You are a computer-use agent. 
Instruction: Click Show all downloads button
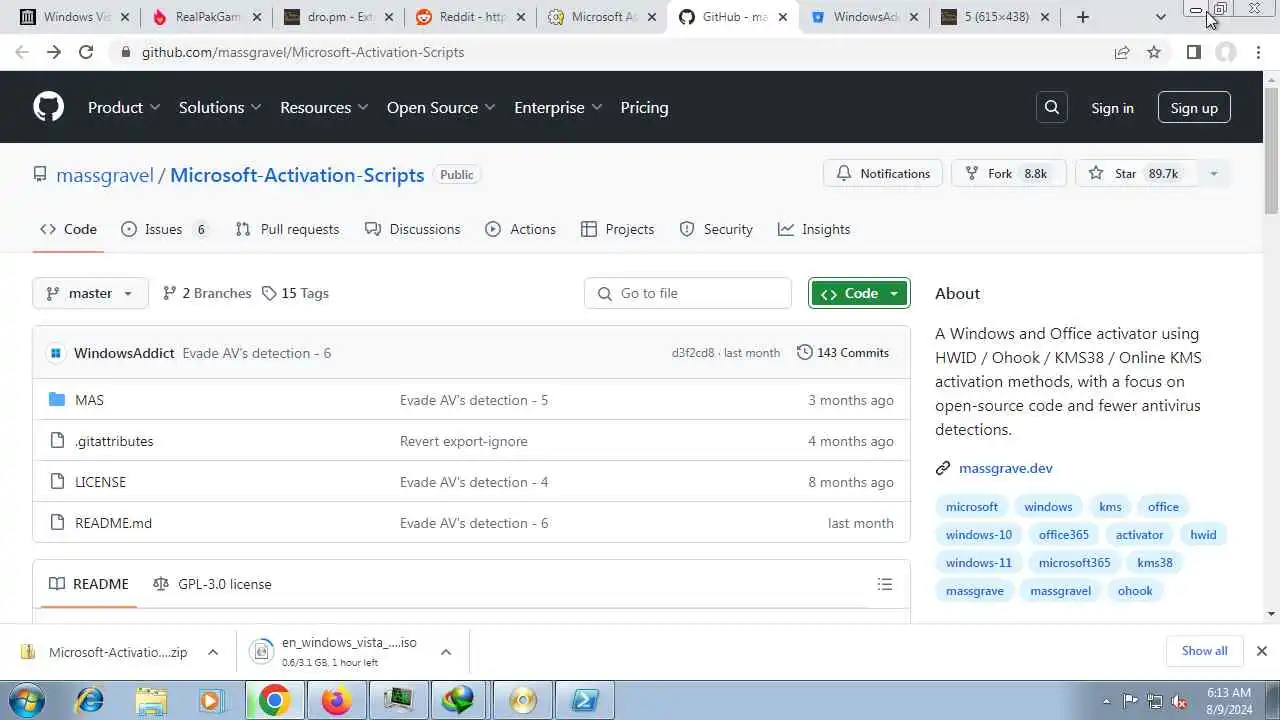click(1204, 651)
